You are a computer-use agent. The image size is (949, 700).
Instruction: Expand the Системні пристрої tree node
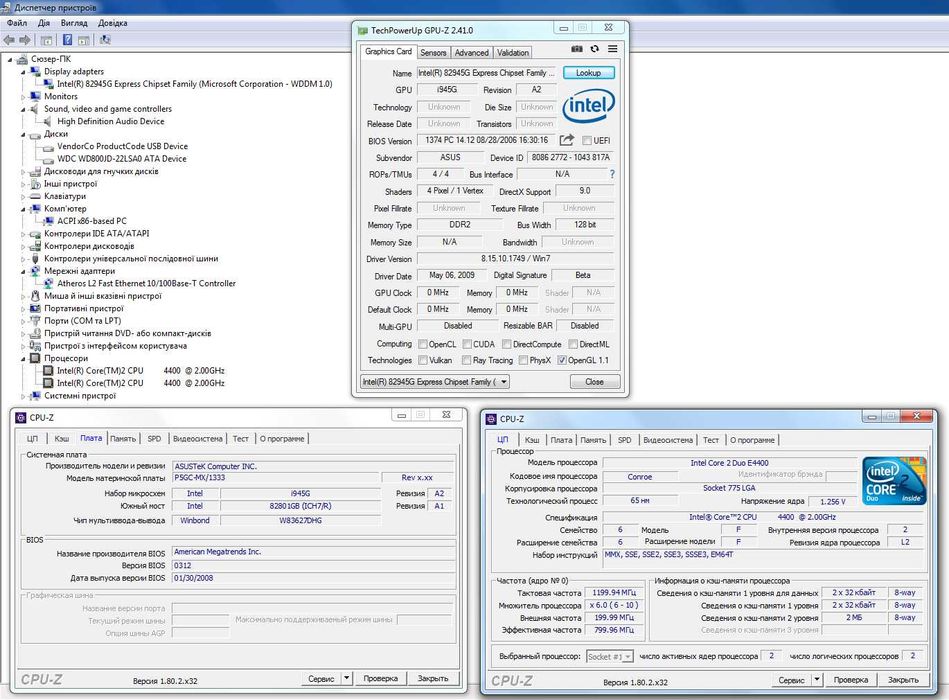coord(23,396)
